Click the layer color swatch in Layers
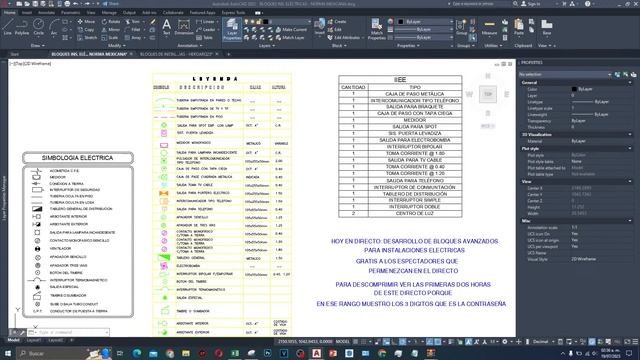Viewport: 640px width, 360px height. 266,22
